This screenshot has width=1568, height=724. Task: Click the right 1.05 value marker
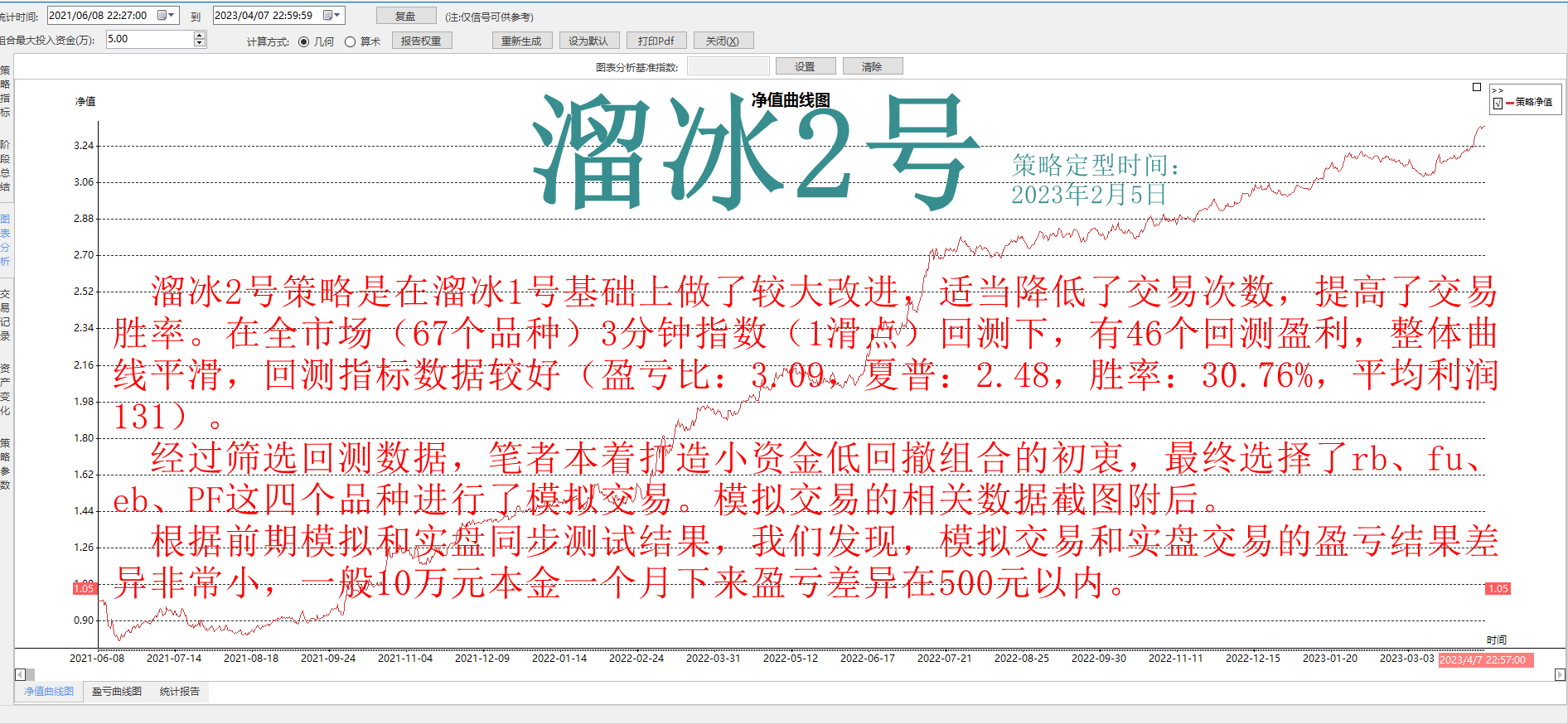[1498, 589]
